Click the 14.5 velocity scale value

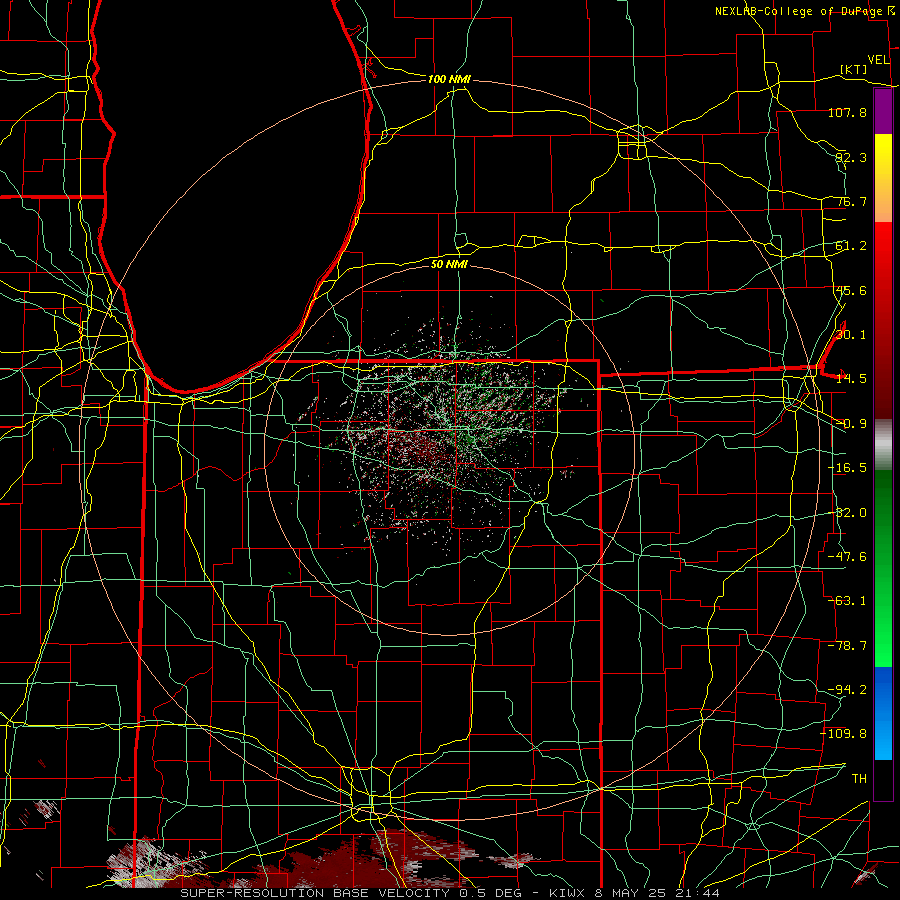[851, 379]
